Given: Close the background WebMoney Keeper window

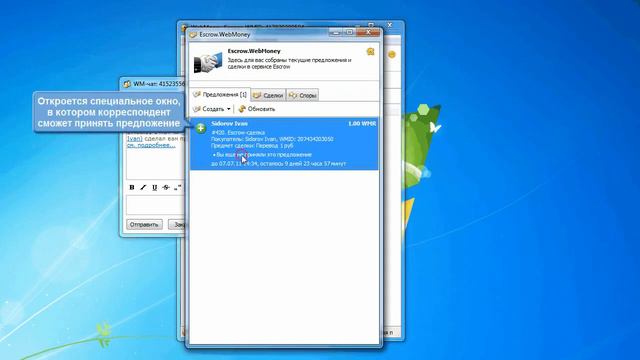Looking at the screenshot, I should (390, 25).
